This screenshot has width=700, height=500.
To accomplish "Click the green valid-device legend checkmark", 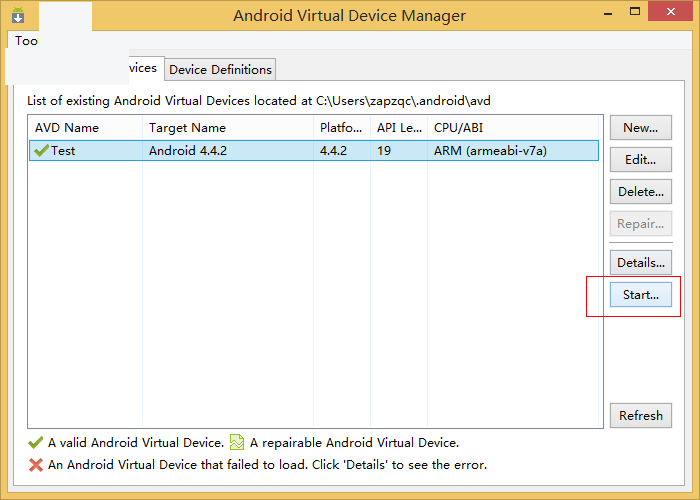I will point(36,442).
